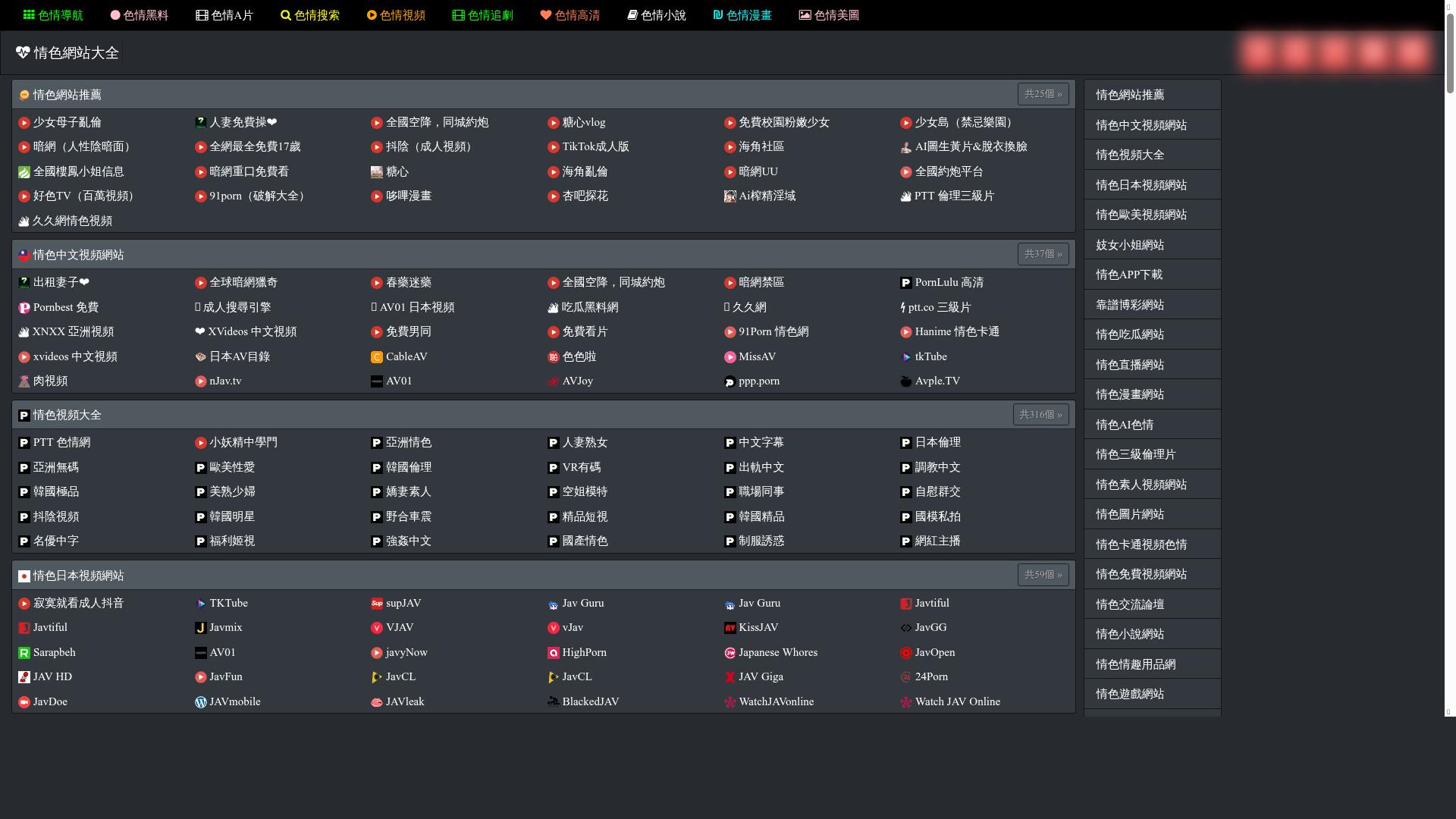This screenshot has height=819, width=1456.
Task: Click the grid icon for 色情導航
Action: [x=29, y=15]
